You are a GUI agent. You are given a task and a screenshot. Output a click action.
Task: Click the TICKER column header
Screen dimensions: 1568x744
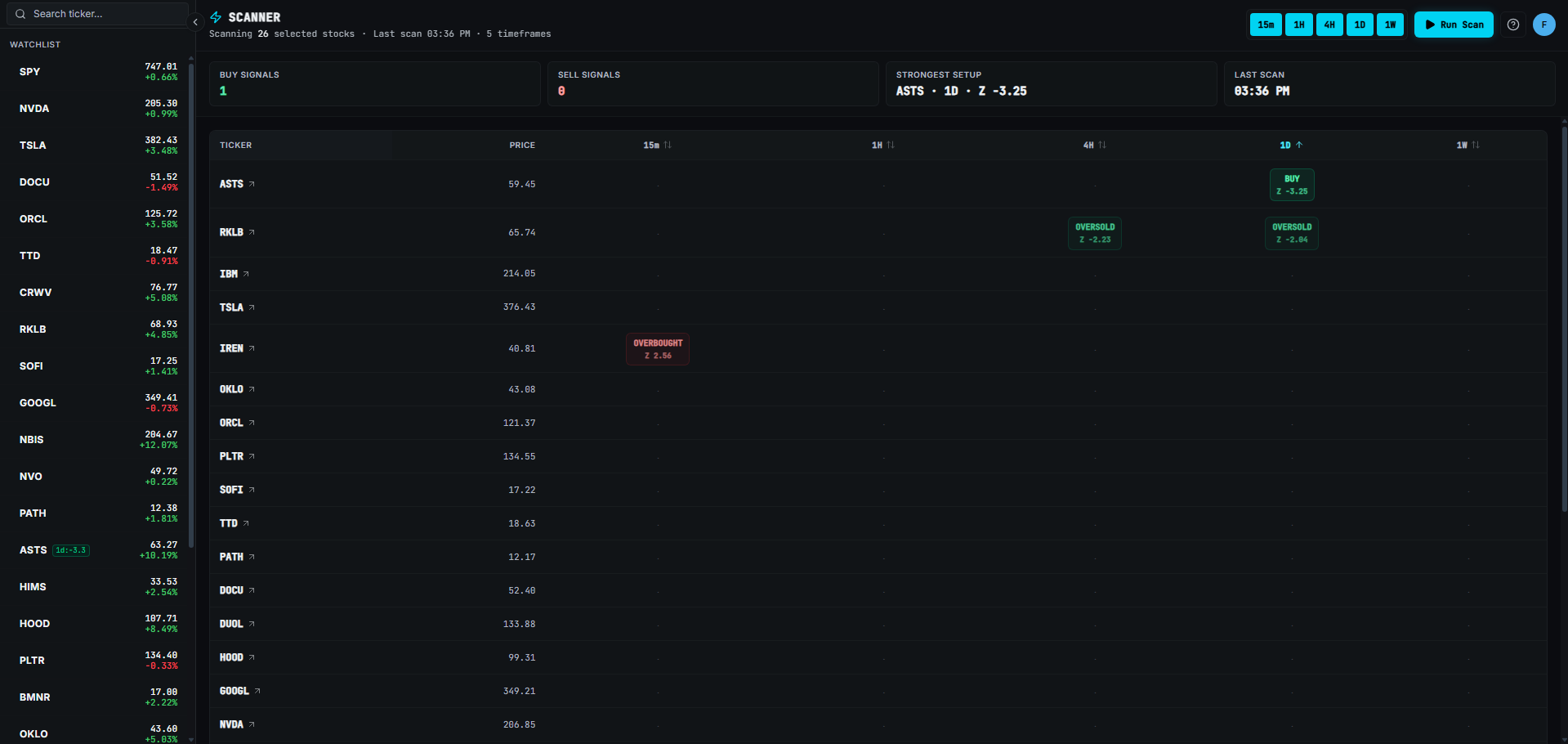point(235,145)
